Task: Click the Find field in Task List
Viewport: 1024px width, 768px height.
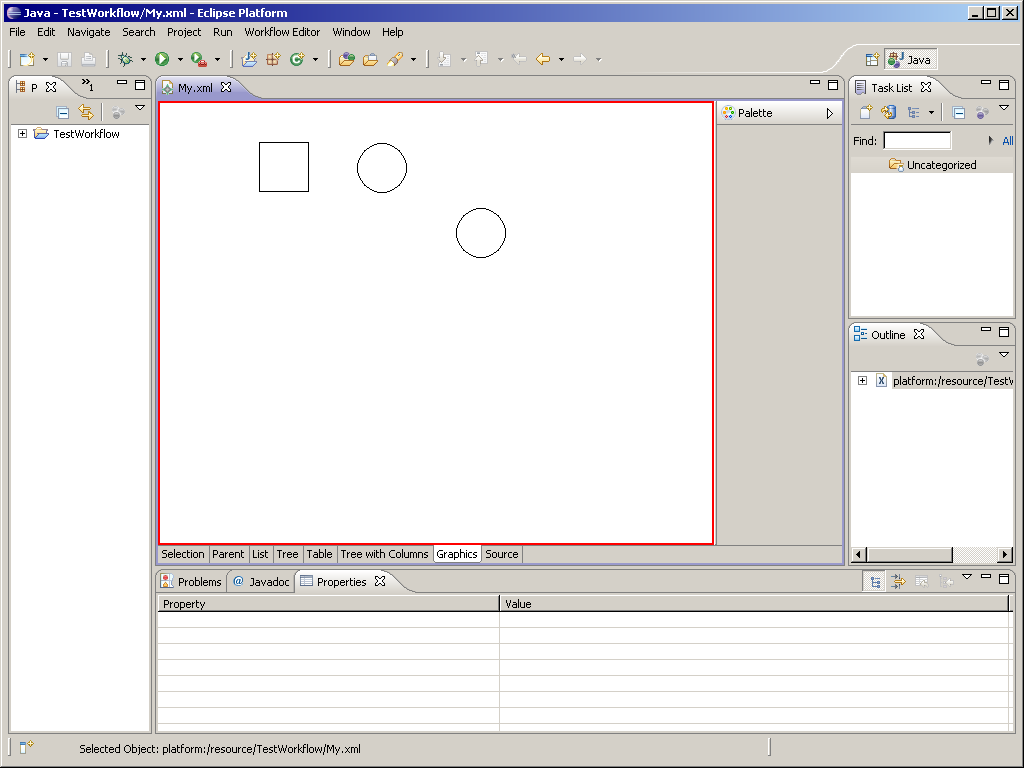Action: pos(917,141)
